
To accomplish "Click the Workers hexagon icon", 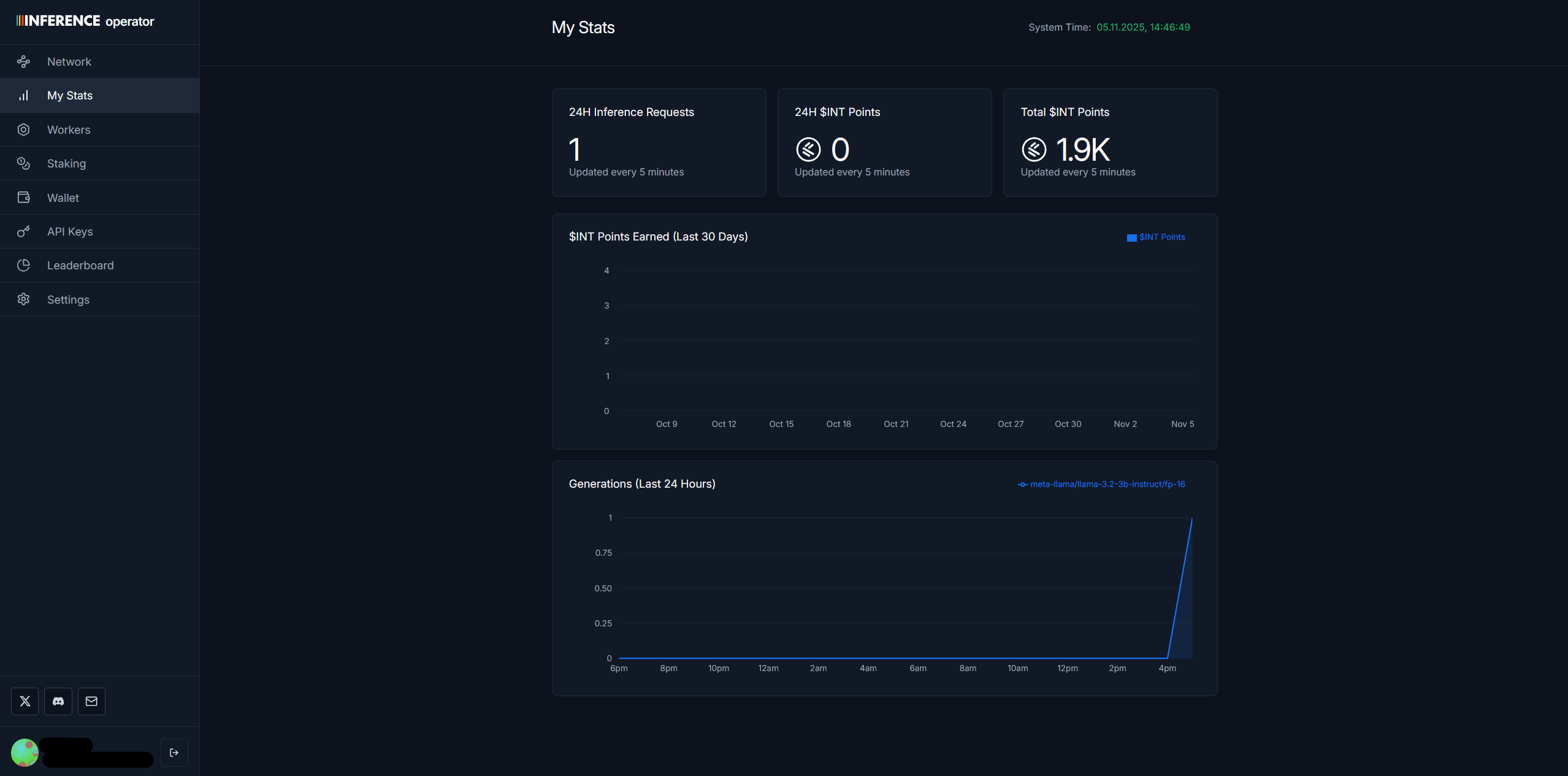I will click(x=23, y=129).
